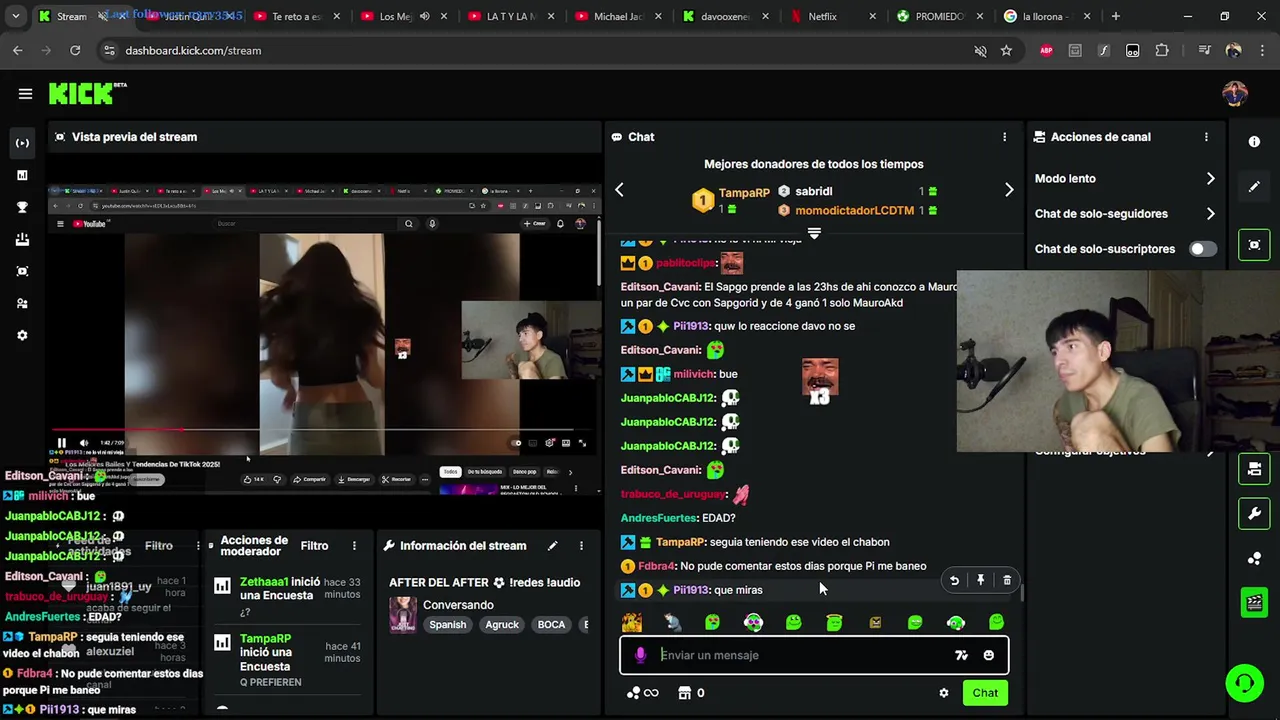Click TampaRP username in chat
The height and width of the screenshot is (720, 1280).
tap(680, 542)
